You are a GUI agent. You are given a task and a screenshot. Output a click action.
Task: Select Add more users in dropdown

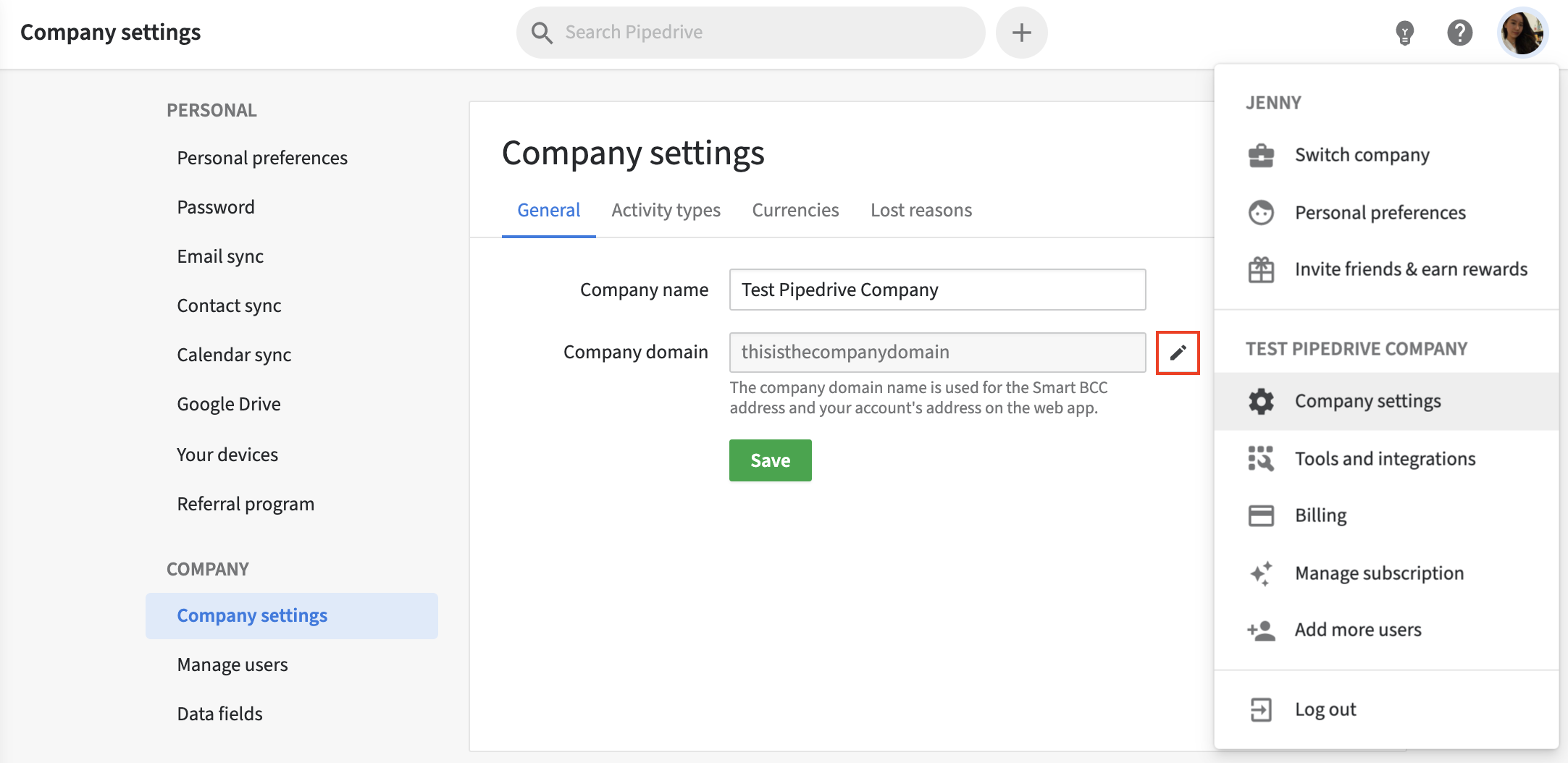point(1357,630)
